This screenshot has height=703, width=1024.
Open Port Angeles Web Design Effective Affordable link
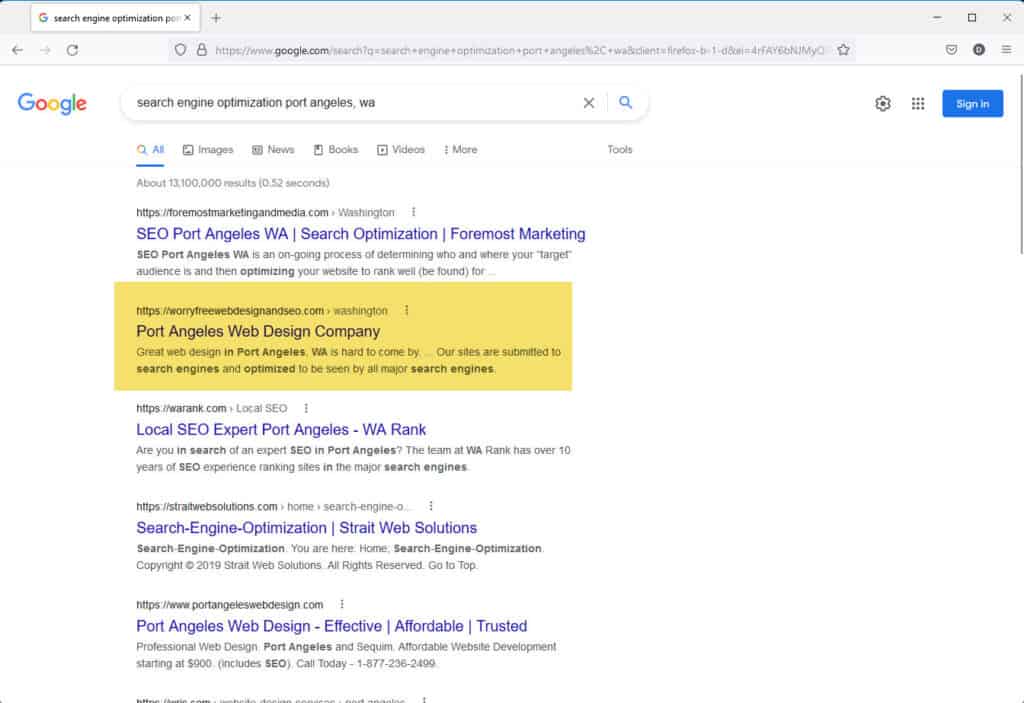pyautogui.click(x=331, y=626)
